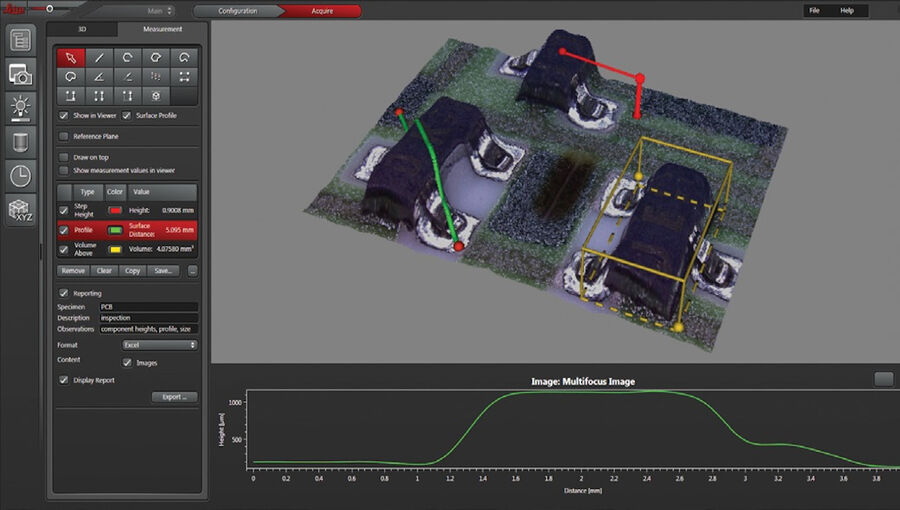The image size is (900, 510).
Task: Switch to the 3D tab
Action: (x=82, y=29)
